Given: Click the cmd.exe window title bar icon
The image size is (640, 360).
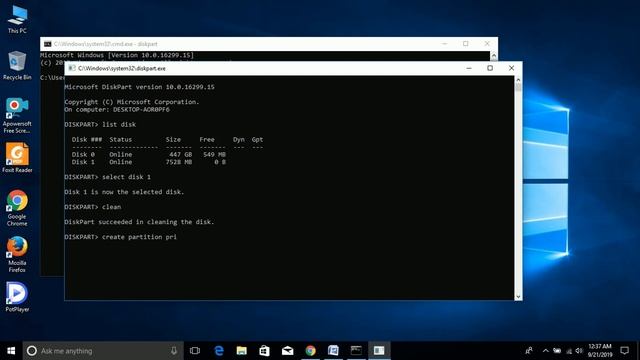Looking at the screenshot, I should point(48,44).
